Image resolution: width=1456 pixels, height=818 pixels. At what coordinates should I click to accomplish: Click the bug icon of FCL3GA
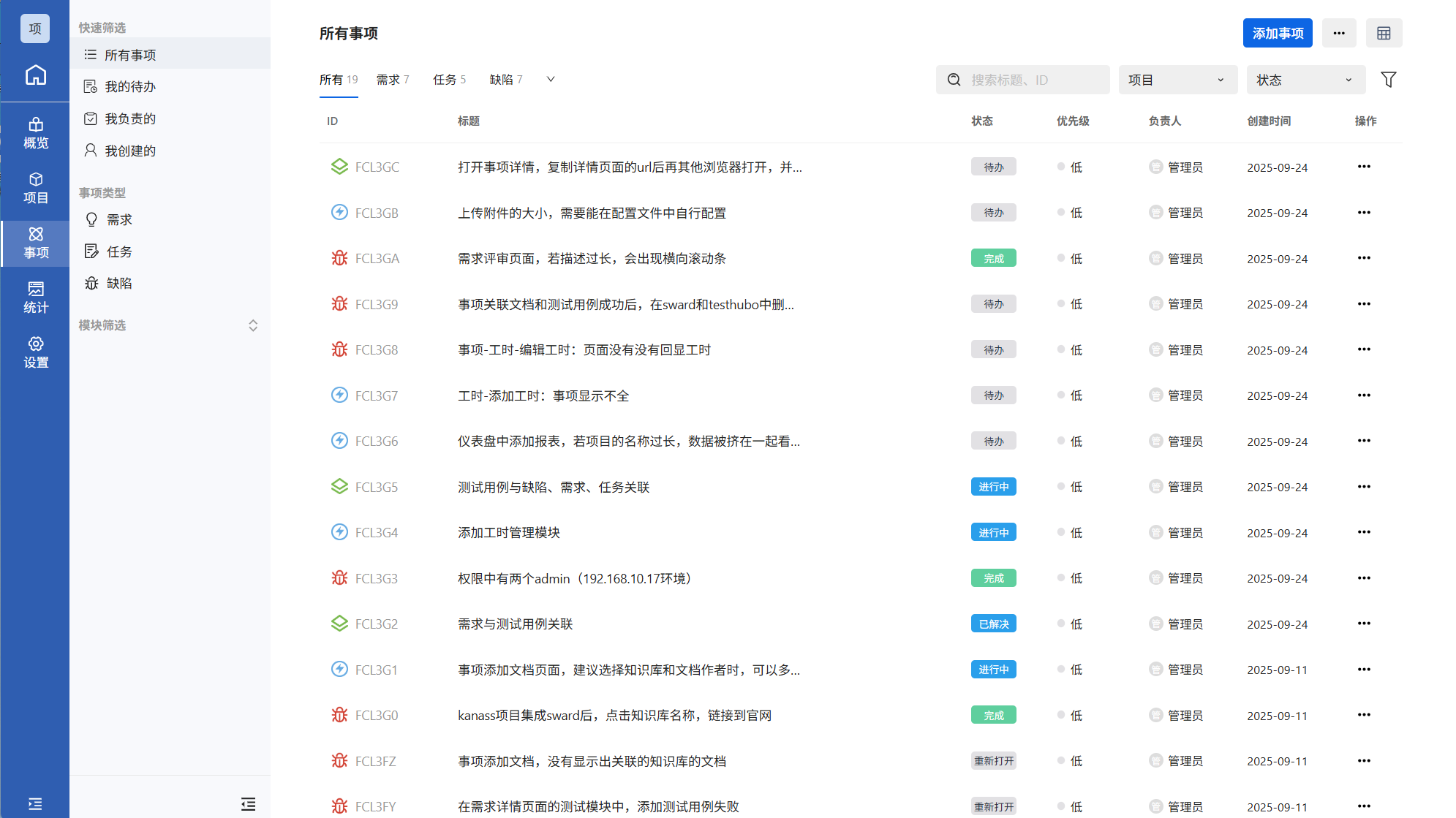(339, 259)
